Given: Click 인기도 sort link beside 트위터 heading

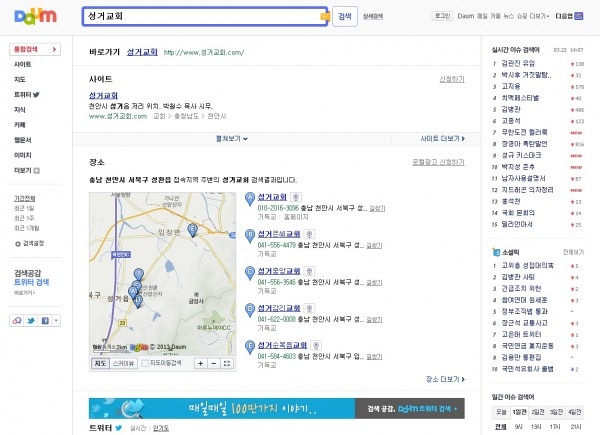Looking at the screenshot, I should click(x=161, y=428).
